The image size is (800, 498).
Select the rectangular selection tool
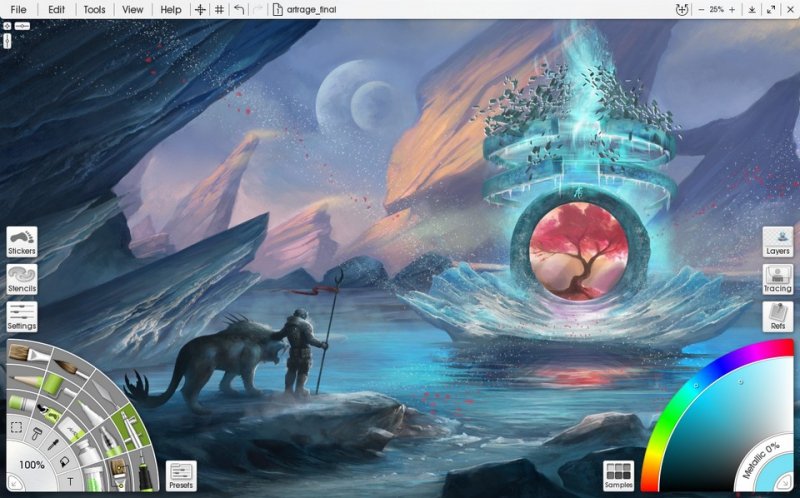tap(16, 427)
